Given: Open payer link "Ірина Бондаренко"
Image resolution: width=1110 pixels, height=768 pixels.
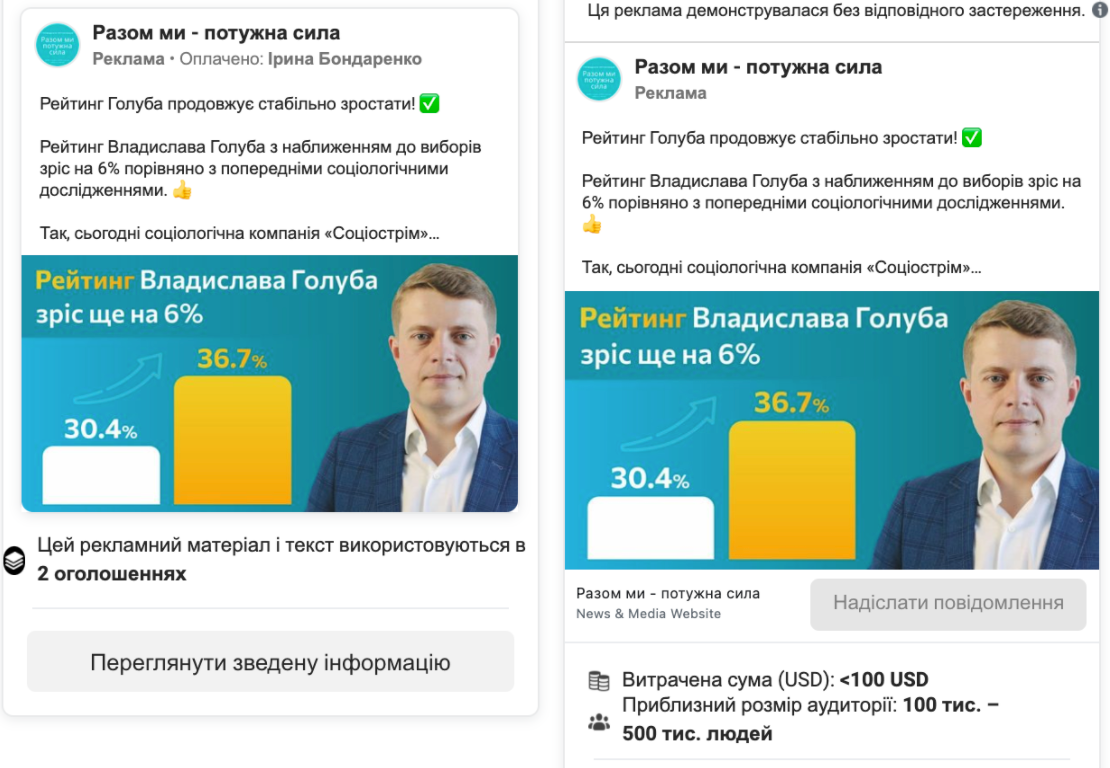Looking at the screenshot, I should tap(345, 59).
